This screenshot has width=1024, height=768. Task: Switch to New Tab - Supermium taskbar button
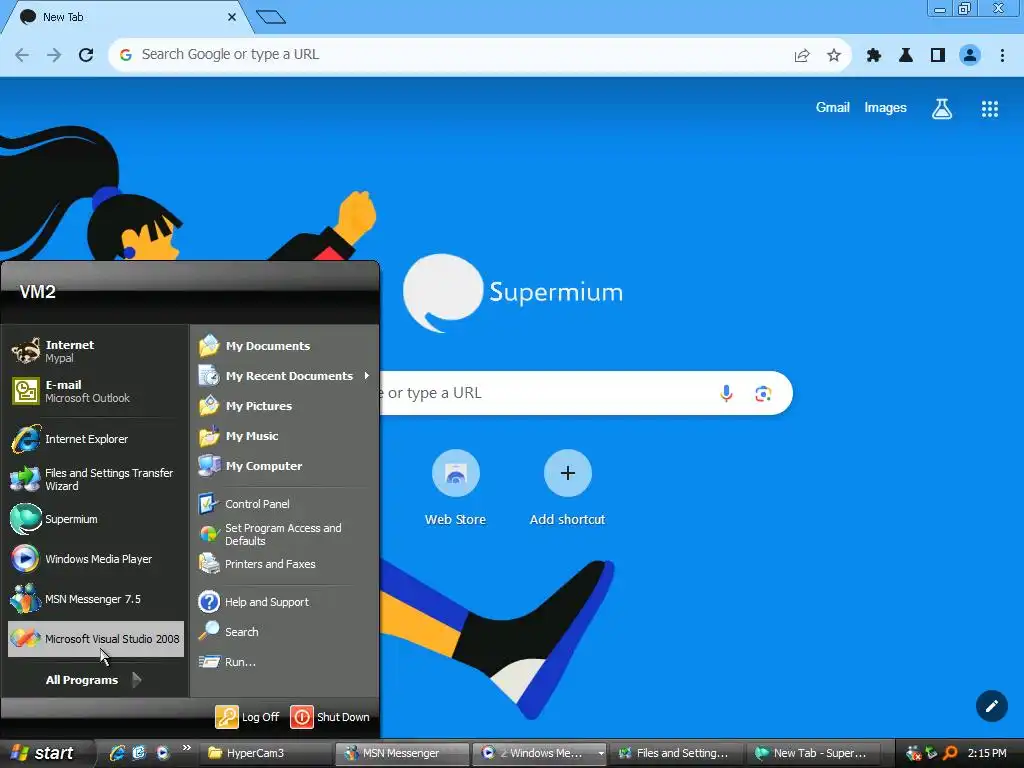pos(812,753)
